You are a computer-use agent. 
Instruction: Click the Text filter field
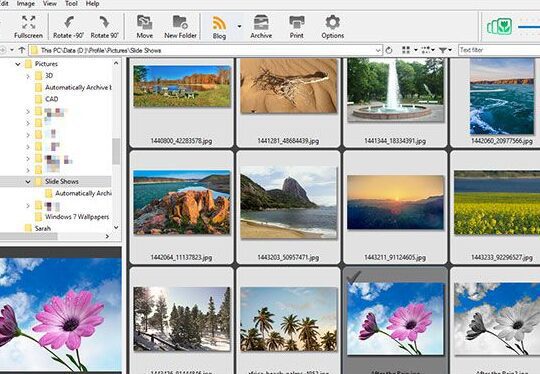coord(499,50)
